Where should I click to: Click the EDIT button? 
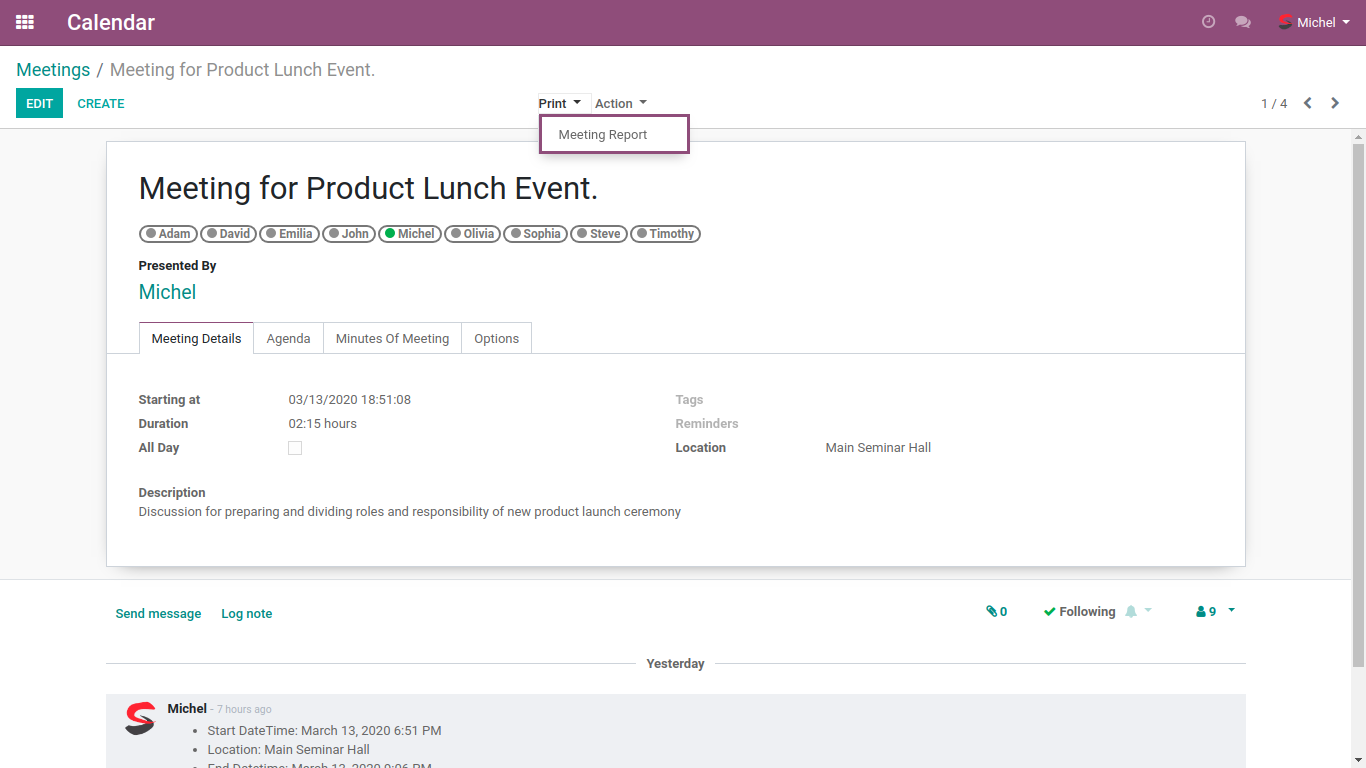39,103
